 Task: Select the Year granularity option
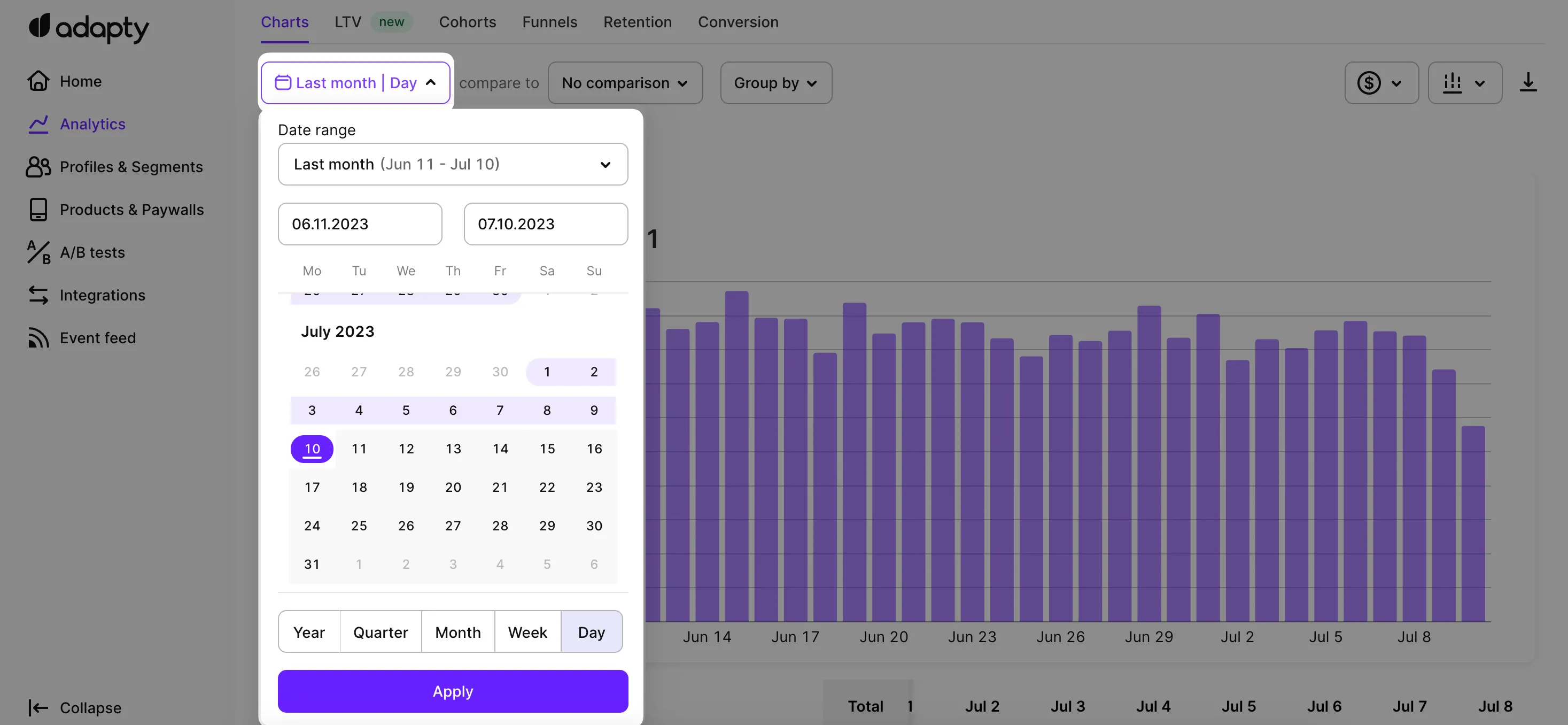[308, 632]
